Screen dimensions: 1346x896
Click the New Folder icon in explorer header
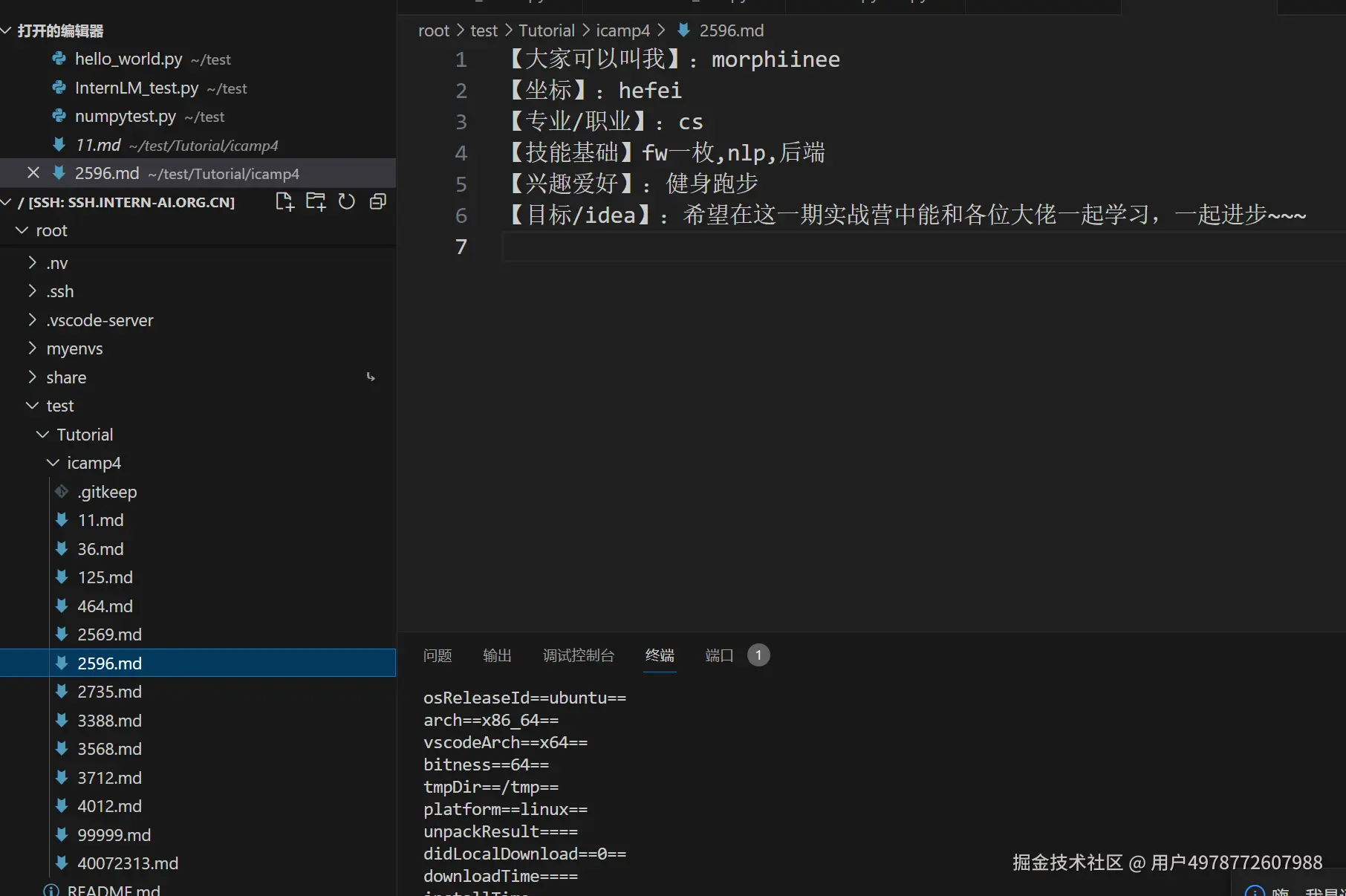(316, 202)
